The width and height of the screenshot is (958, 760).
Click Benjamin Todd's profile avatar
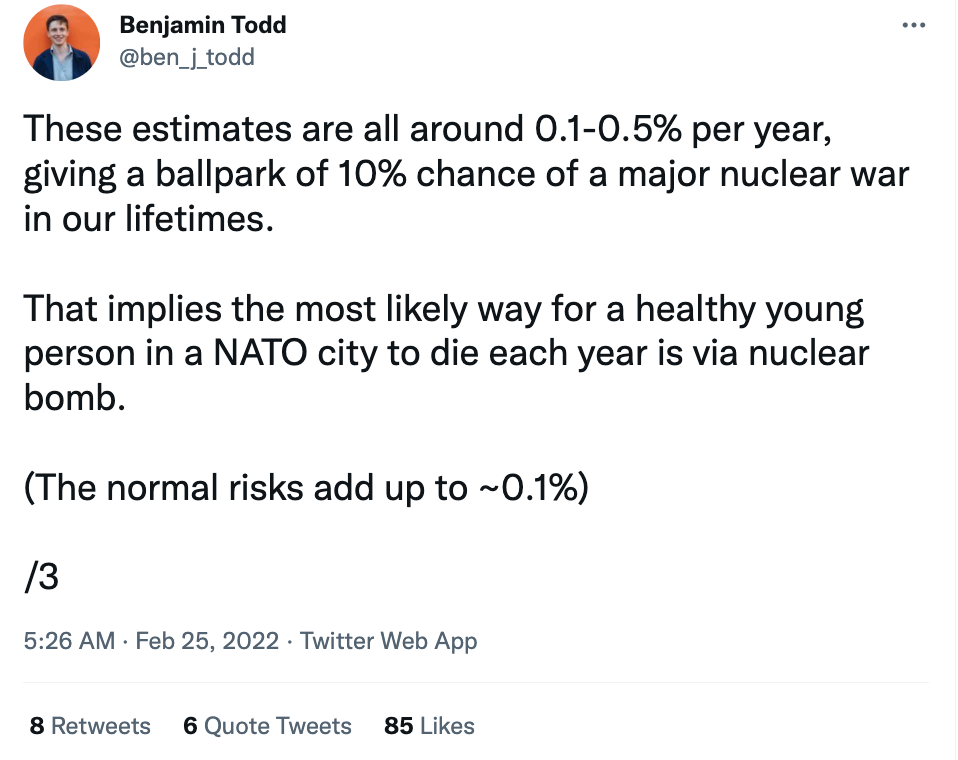(x=61, y=42)
